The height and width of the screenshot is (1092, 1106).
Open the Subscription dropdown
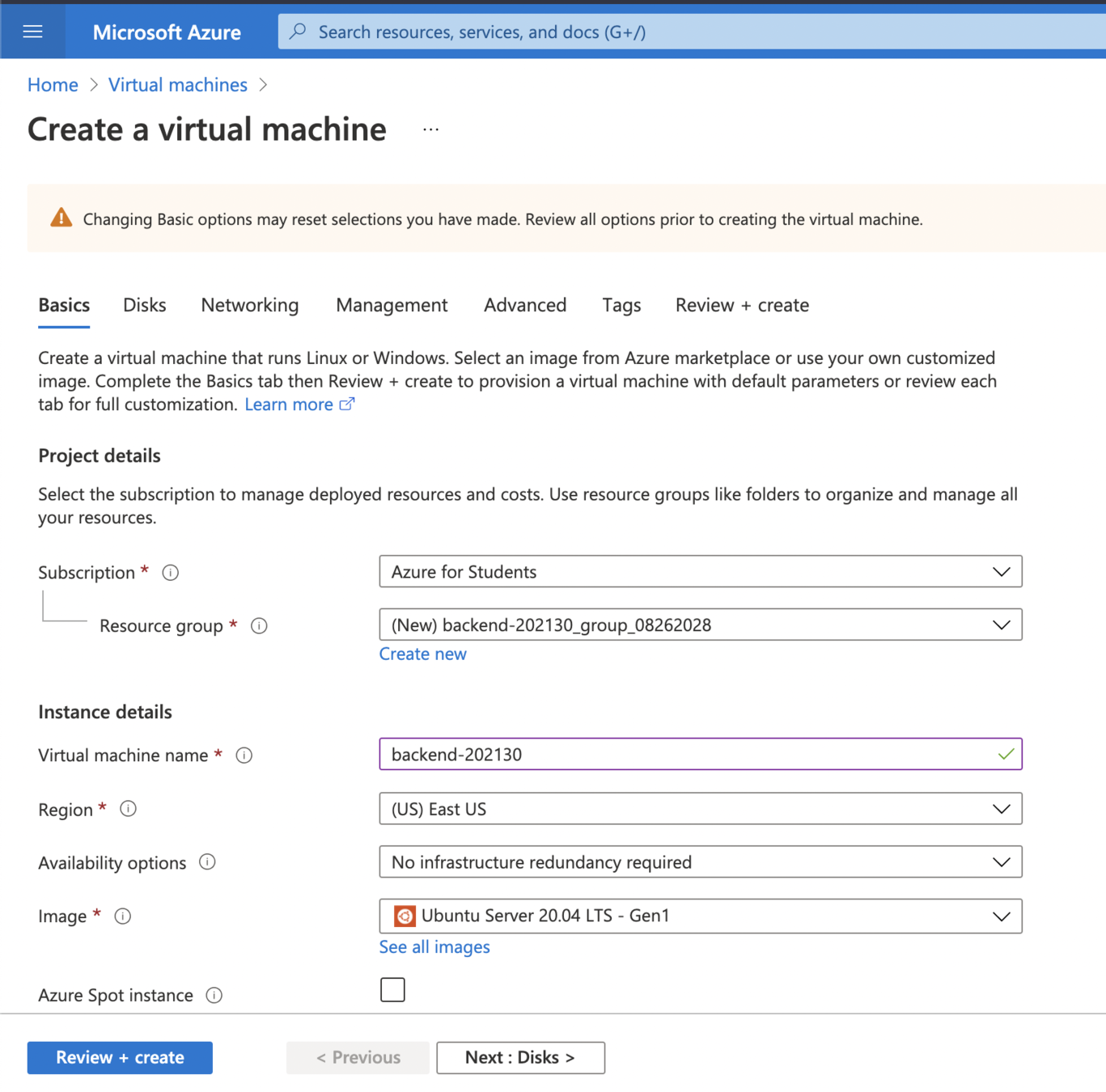tap(700, 572)
